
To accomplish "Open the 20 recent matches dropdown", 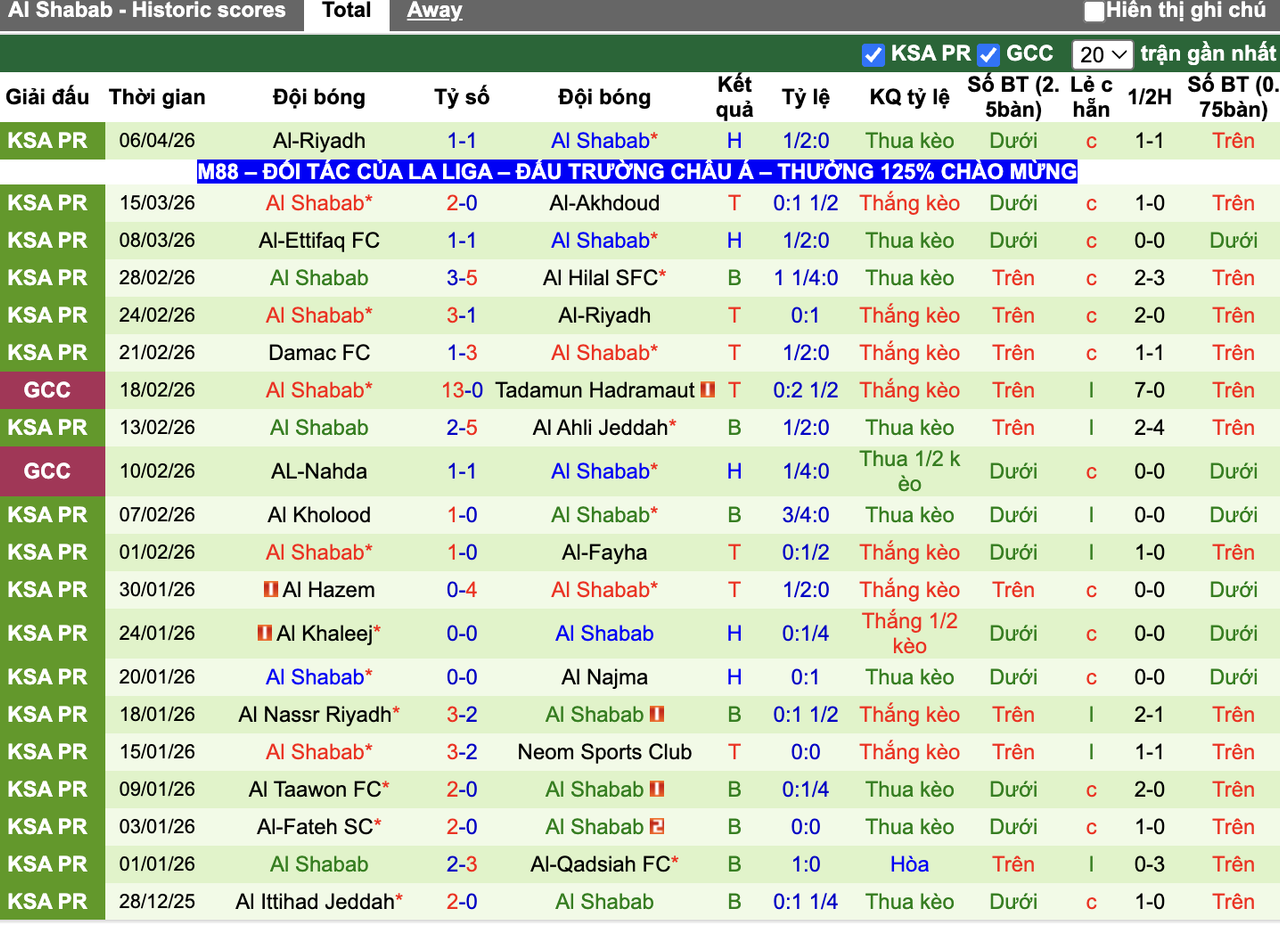I will pos(1101,54).
